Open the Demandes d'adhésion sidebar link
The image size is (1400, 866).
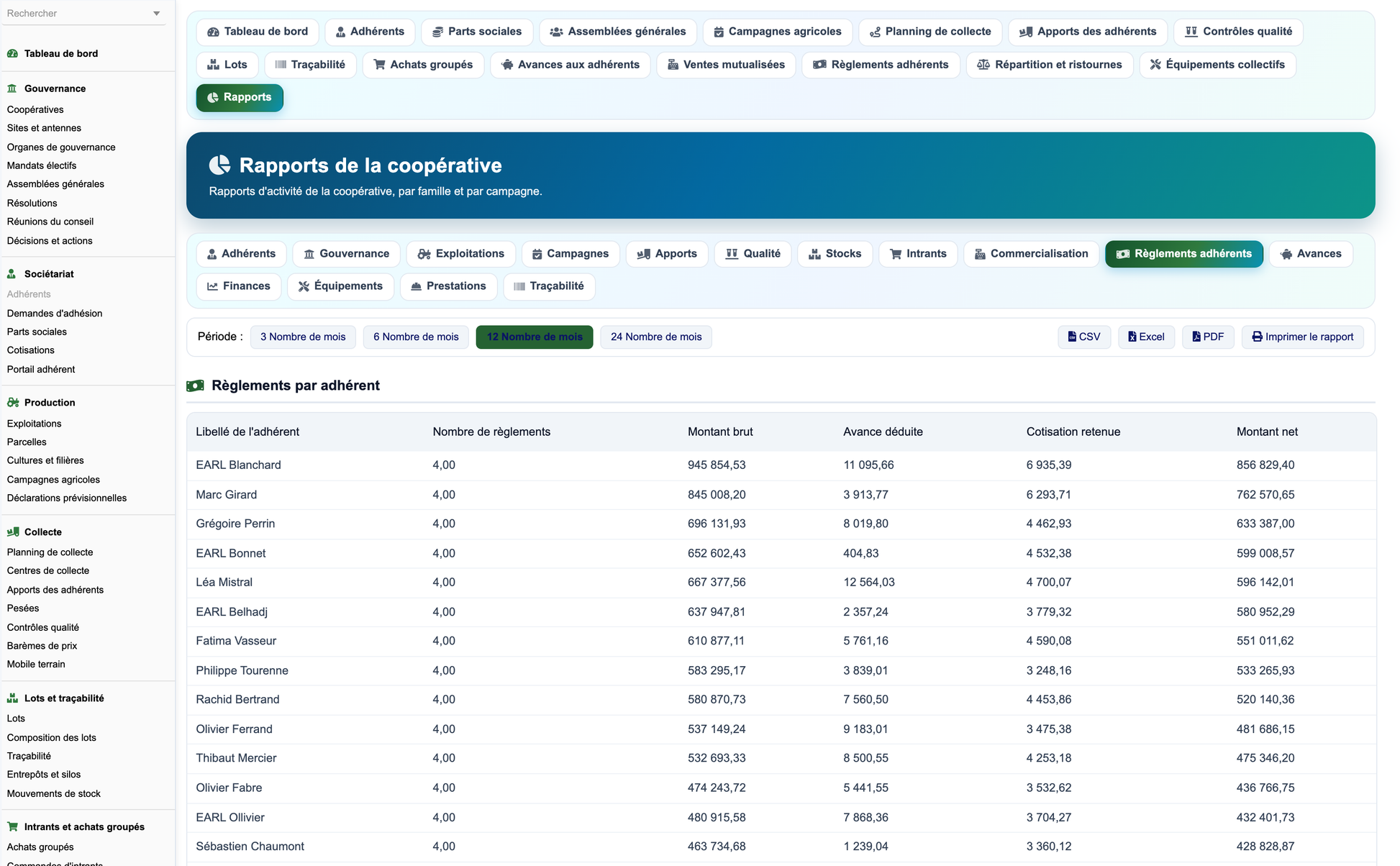[x=55, y=314]
